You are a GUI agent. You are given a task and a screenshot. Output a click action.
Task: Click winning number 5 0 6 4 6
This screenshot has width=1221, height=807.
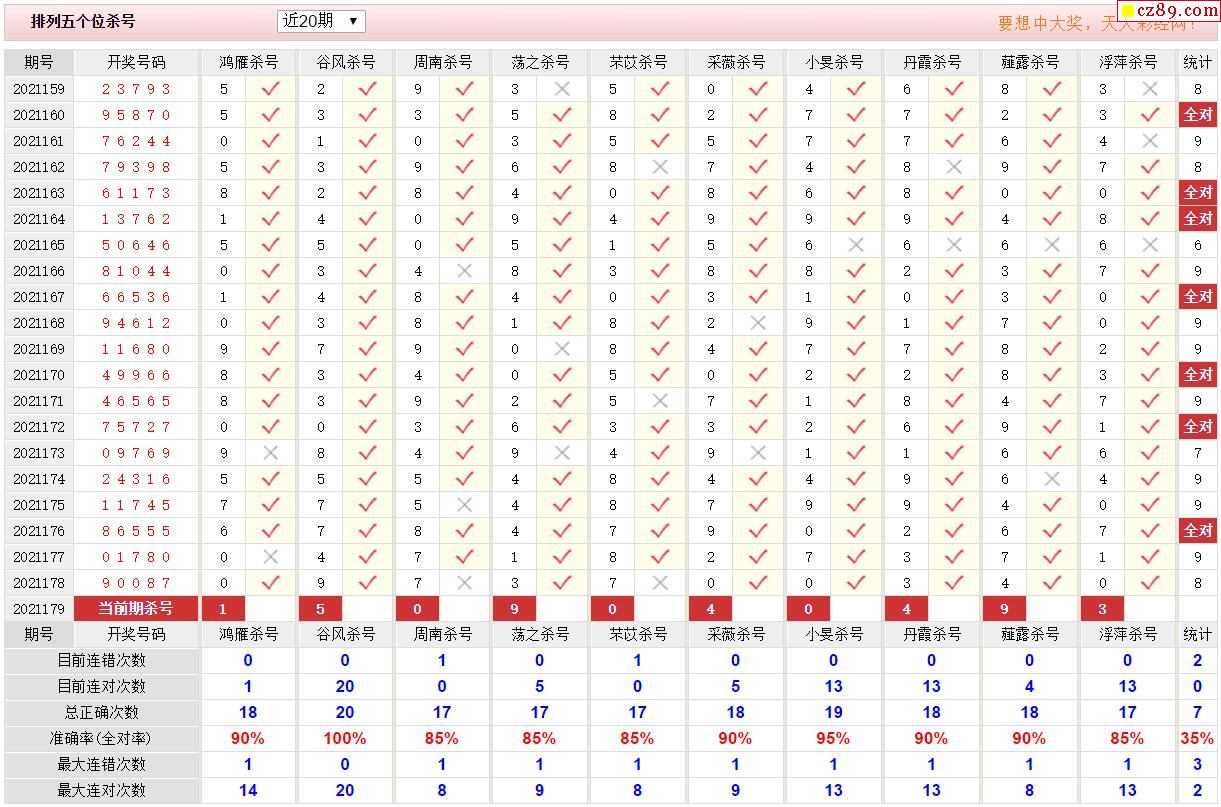[137, 245]
